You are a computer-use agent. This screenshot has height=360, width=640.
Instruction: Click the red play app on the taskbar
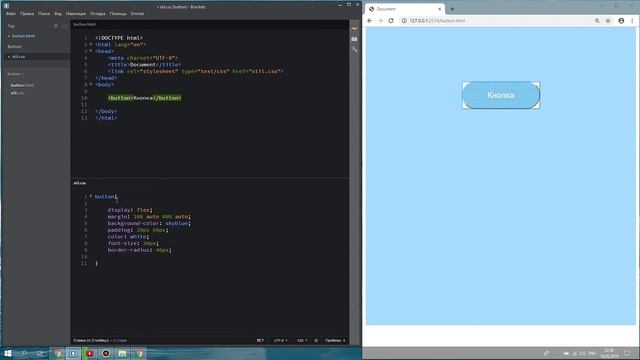(x=90, y=353)
